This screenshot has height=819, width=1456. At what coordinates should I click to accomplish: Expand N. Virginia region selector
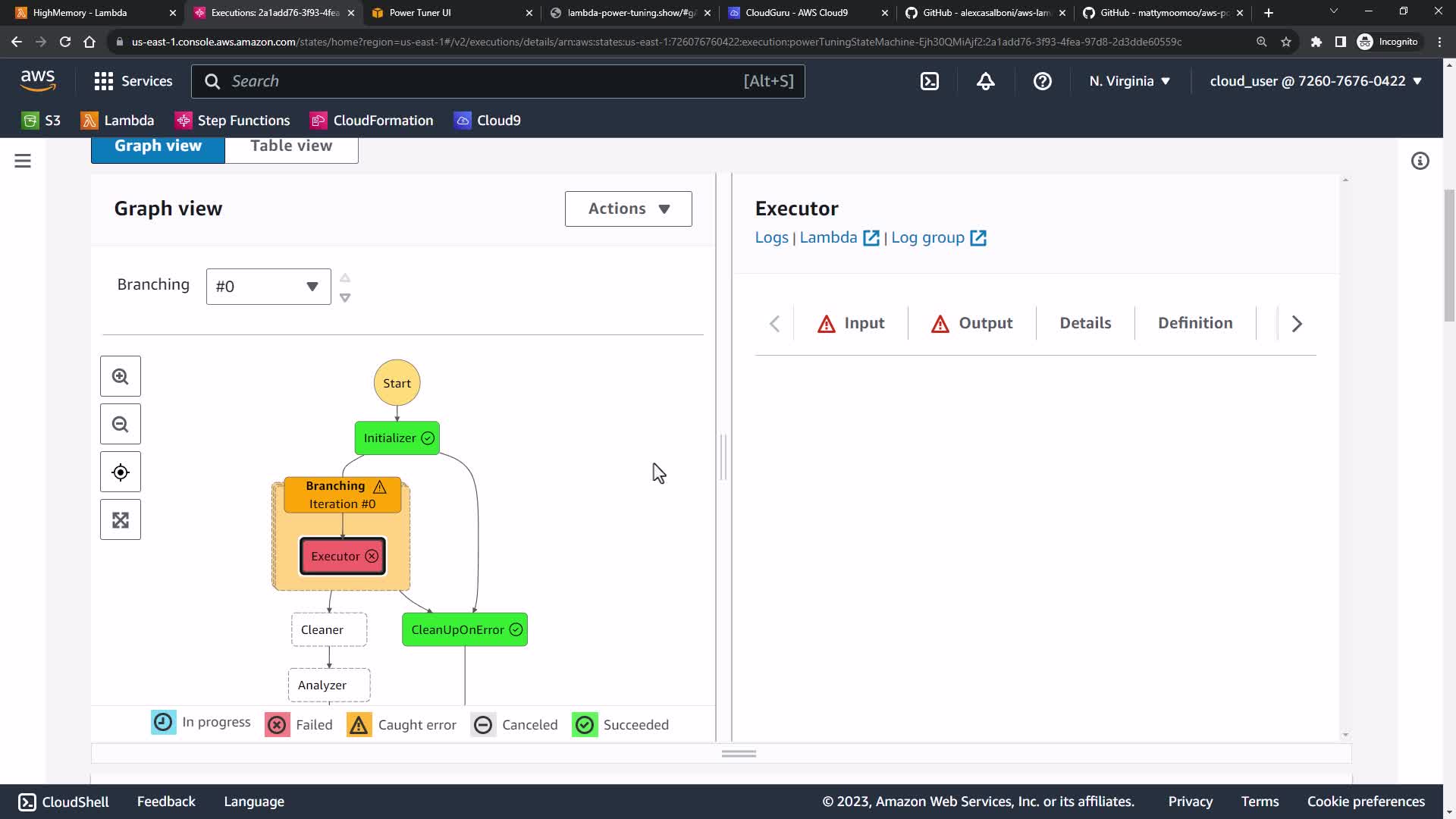click(x=1129, y=81)
